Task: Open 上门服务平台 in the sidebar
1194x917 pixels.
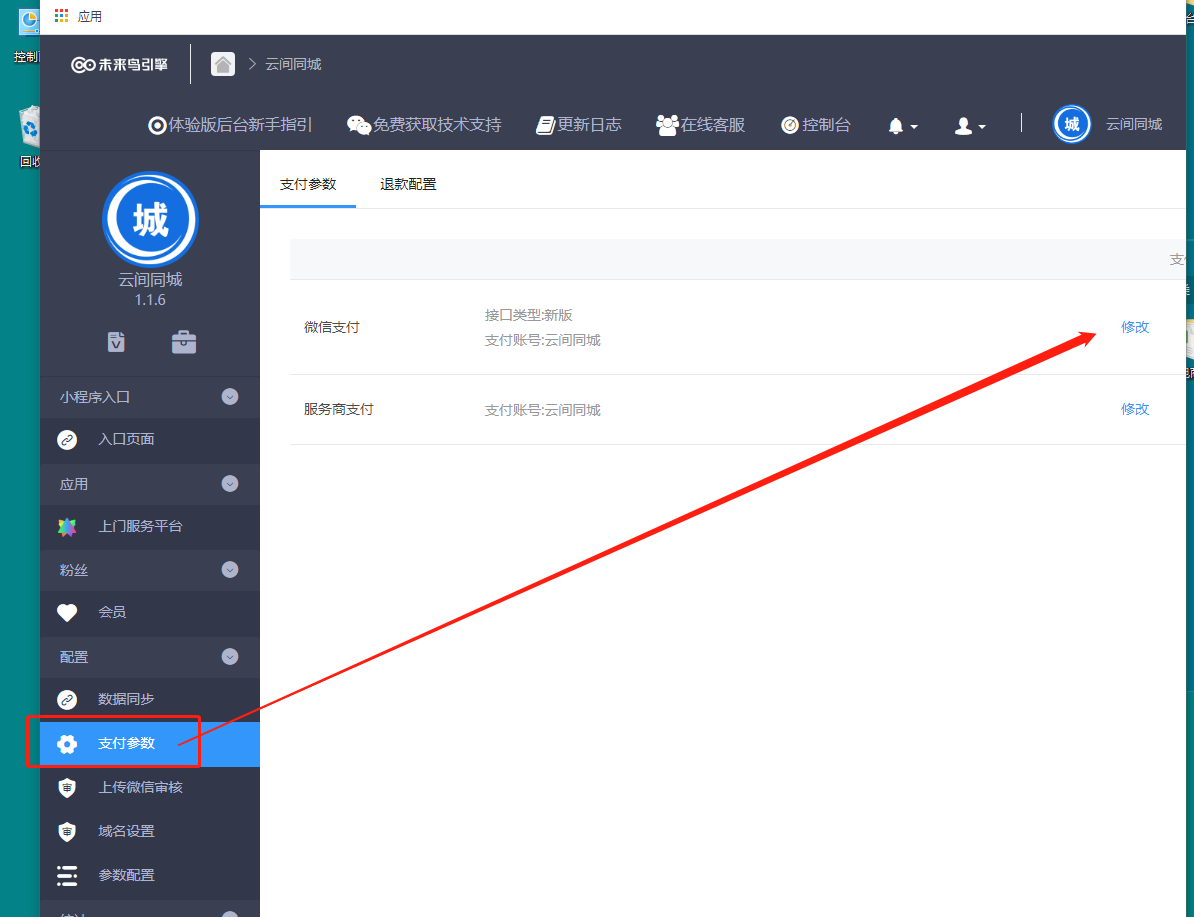Action: 140,526
